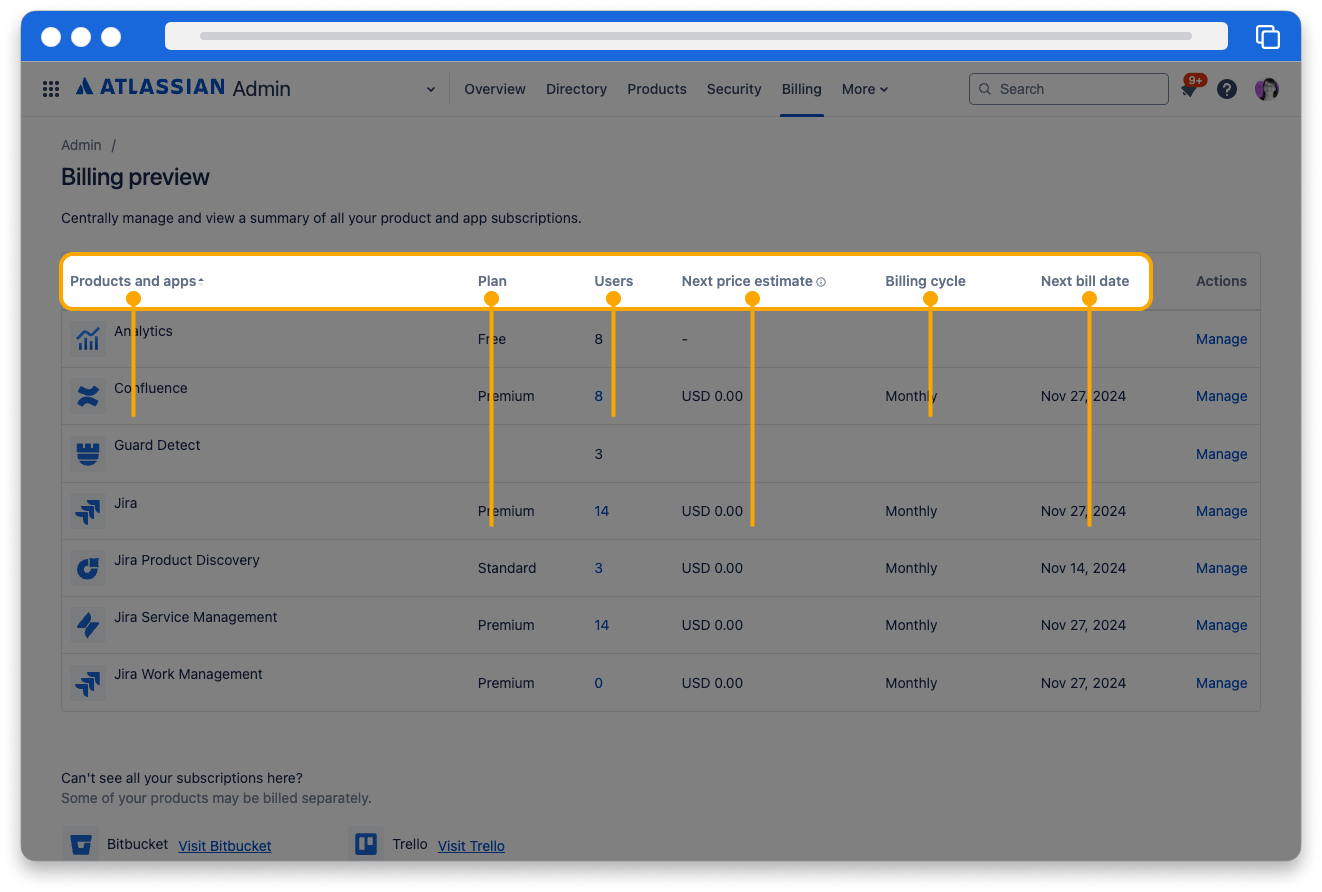Open Jira Work Management users count 0

pos(599,683)
